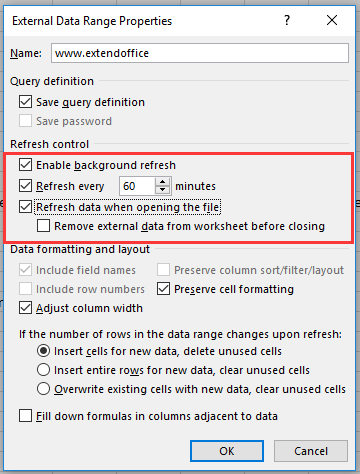Uncheck Refresh data when opening the file

point(26,207)
